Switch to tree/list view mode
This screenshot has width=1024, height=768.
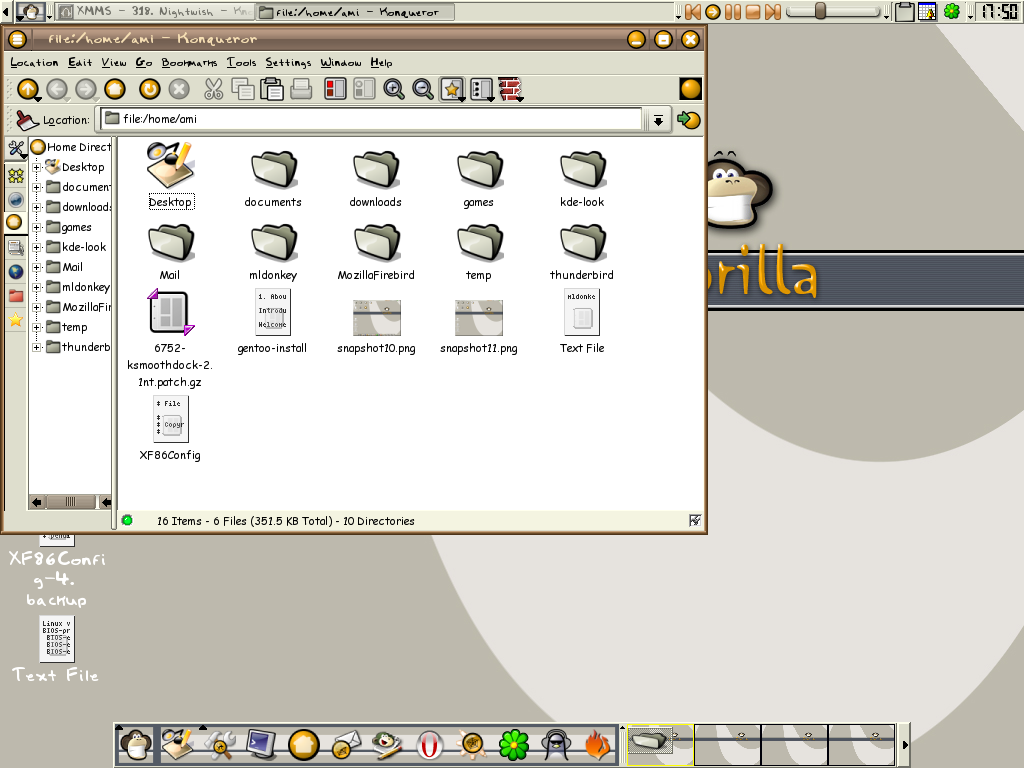[x=481, y=89]
